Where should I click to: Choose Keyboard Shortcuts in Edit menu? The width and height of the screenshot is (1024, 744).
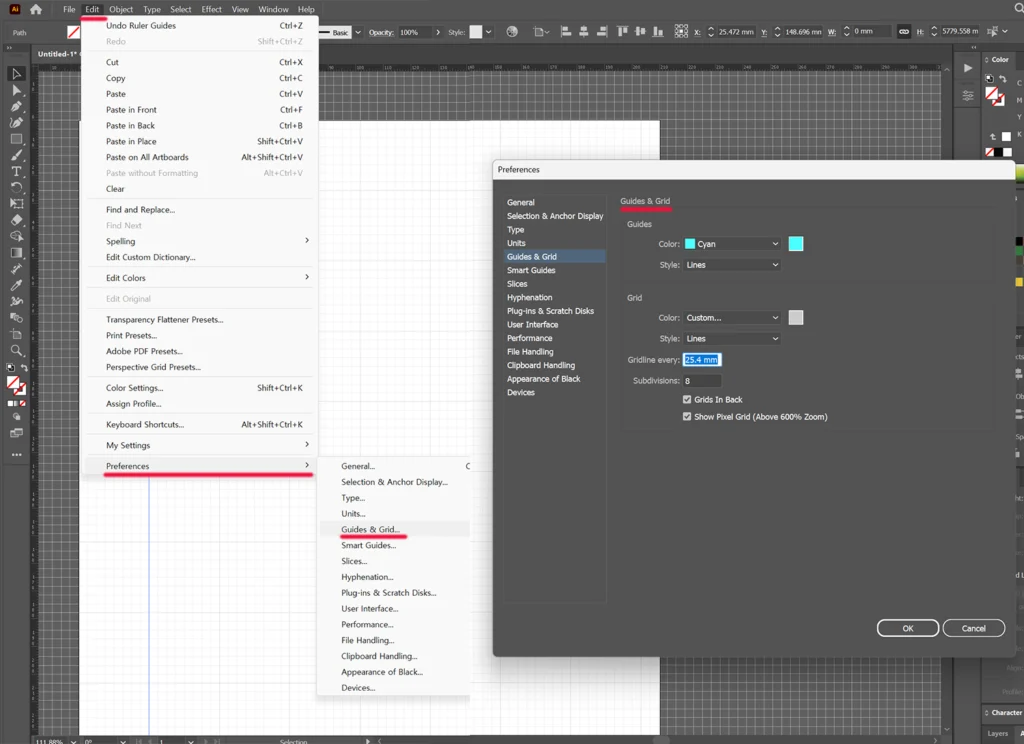[199, 424]
